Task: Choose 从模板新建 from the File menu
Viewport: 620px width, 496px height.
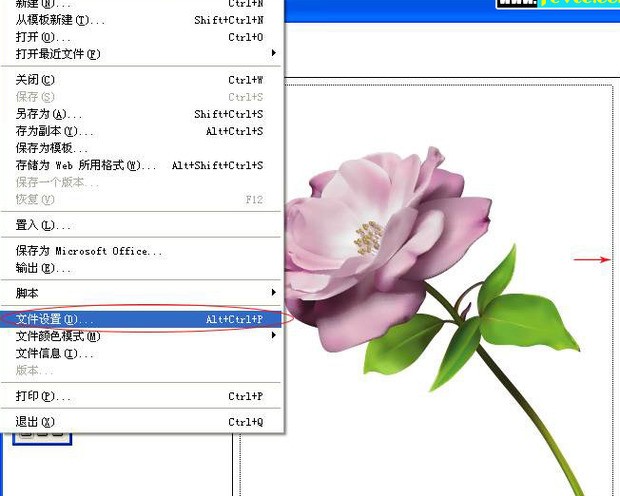Action: click(60, 20)
